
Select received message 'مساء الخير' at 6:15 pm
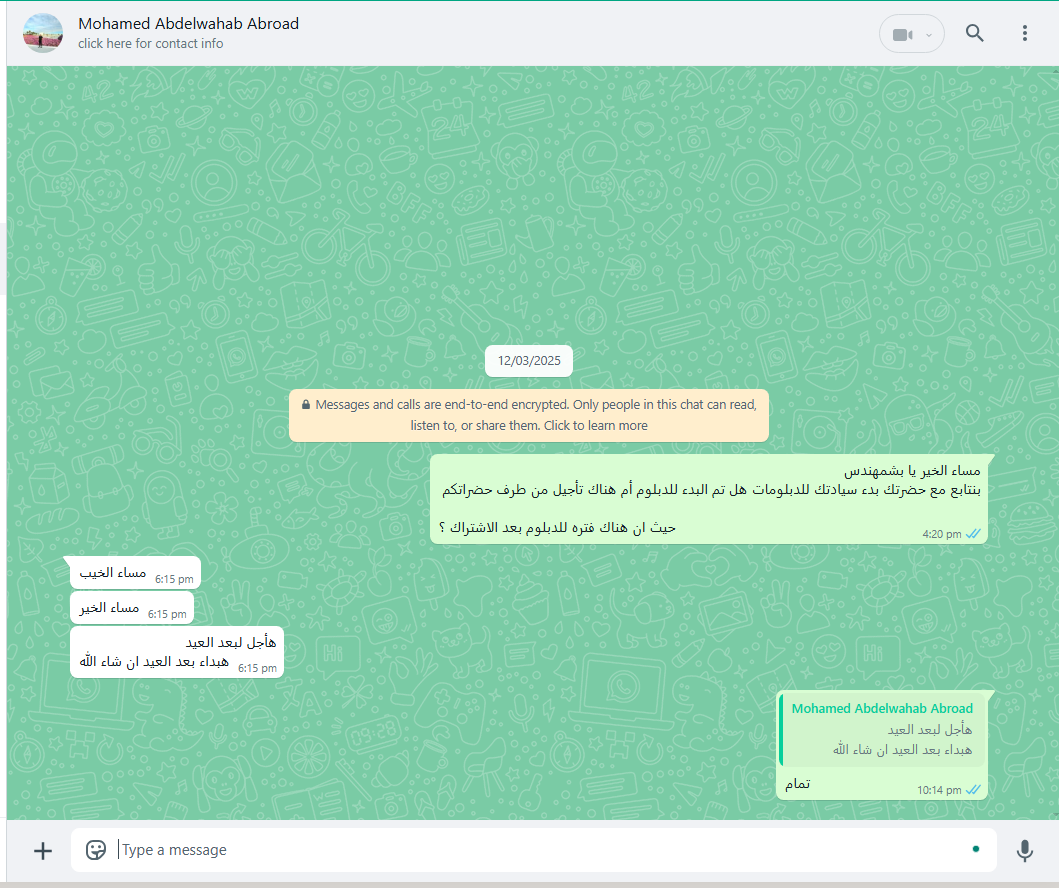point(132,608)
